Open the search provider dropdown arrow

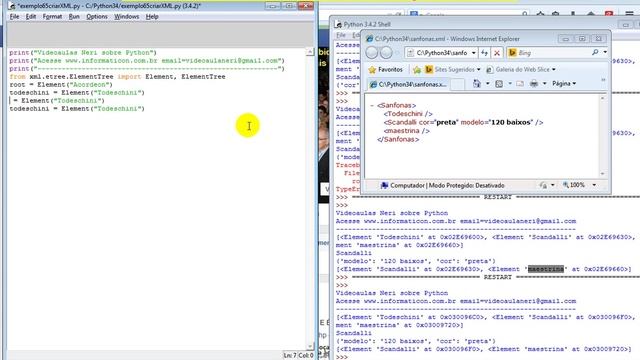[605, 52]
